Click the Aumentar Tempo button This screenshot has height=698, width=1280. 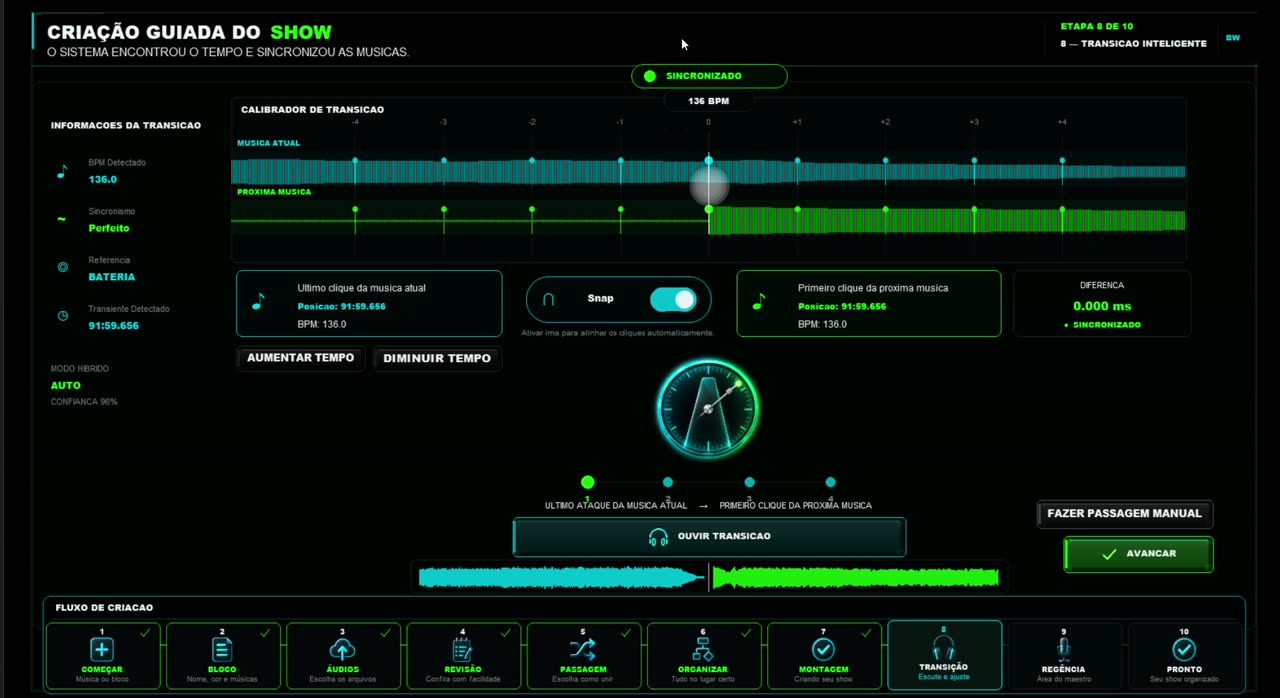click(301, 358)
